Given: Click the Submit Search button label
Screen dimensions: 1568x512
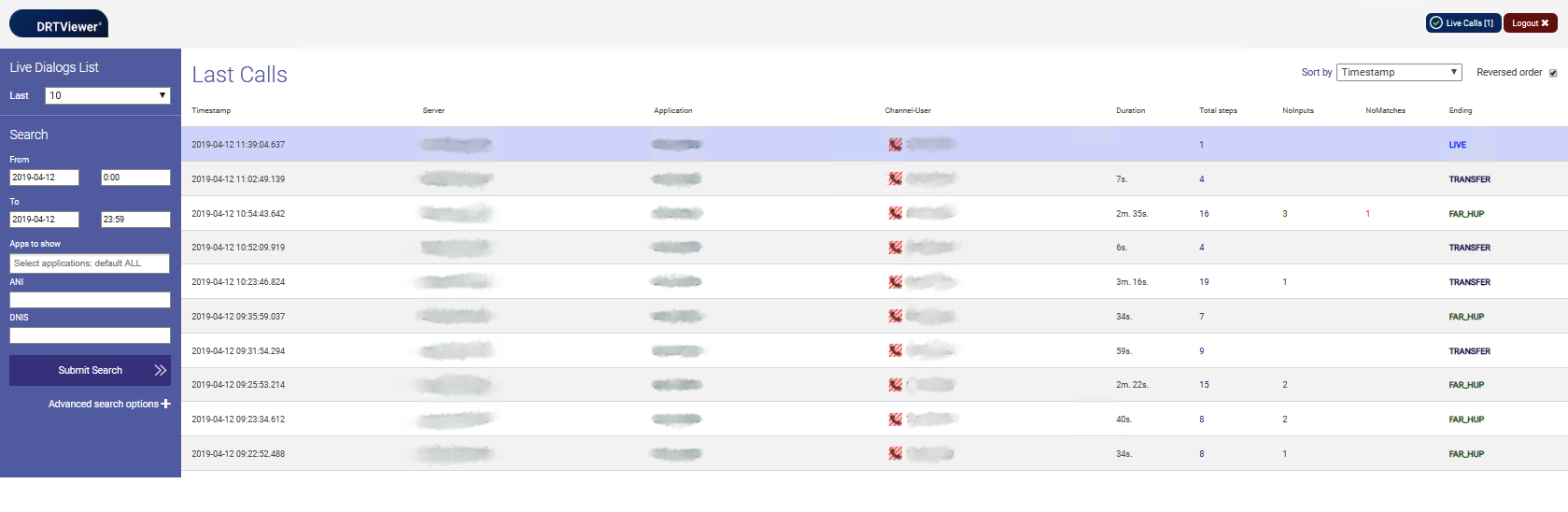Looking at the screenshot, I should (90, 371).
